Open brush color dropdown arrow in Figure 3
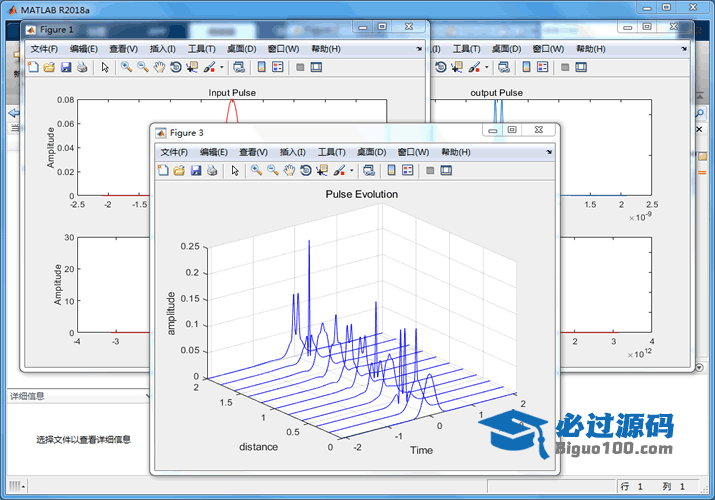 (352, 170)
